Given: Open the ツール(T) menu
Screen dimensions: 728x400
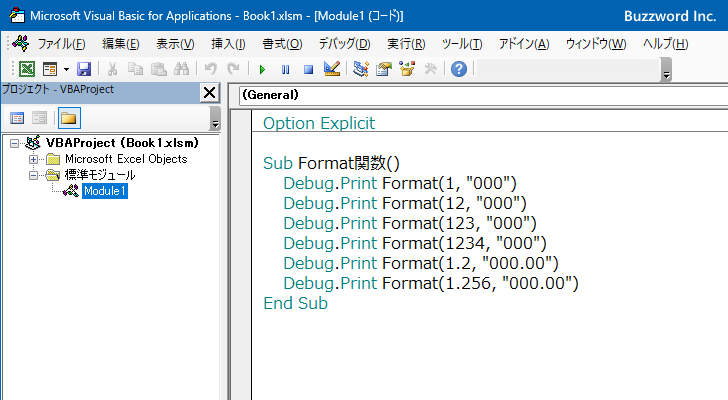Looking at the screenshot, I should [x=462, y=44].
